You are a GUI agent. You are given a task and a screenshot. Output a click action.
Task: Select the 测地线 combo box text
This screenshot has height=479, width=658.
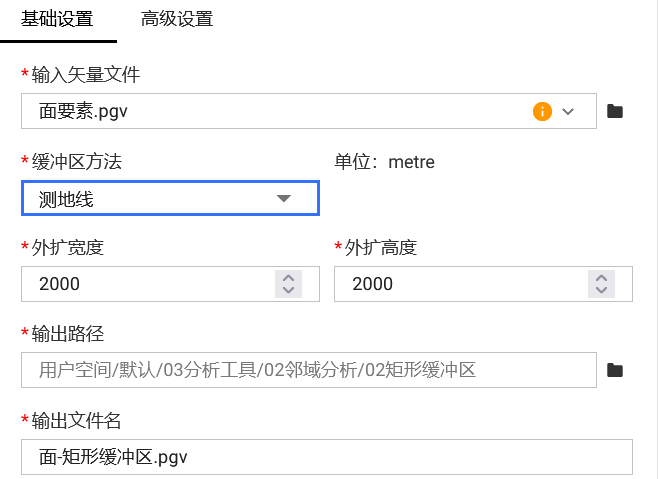(x=67, y=199)
